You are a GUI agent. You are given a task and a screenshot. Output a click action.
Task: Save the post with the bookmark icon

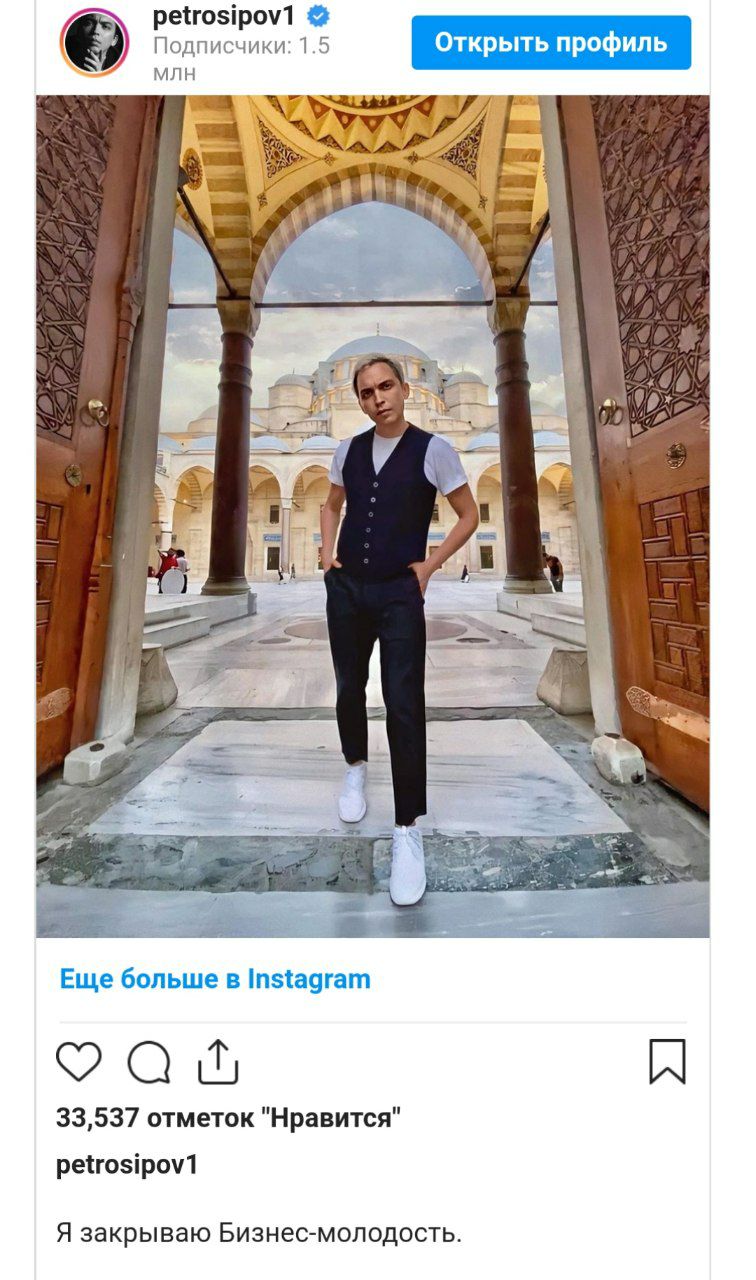tap(667, 1061)
